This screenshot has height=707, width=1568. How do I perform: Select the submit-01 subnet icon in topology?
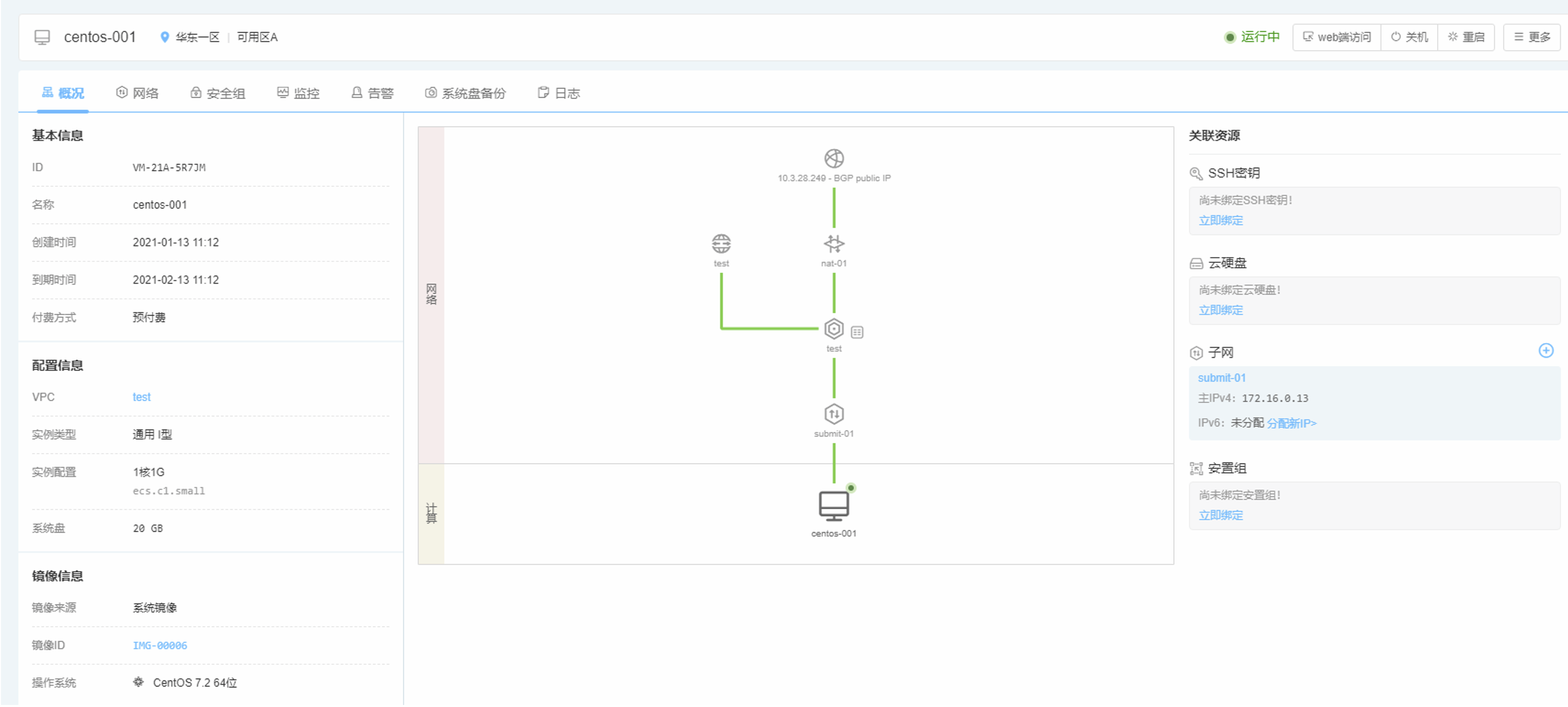coord(833,414)
